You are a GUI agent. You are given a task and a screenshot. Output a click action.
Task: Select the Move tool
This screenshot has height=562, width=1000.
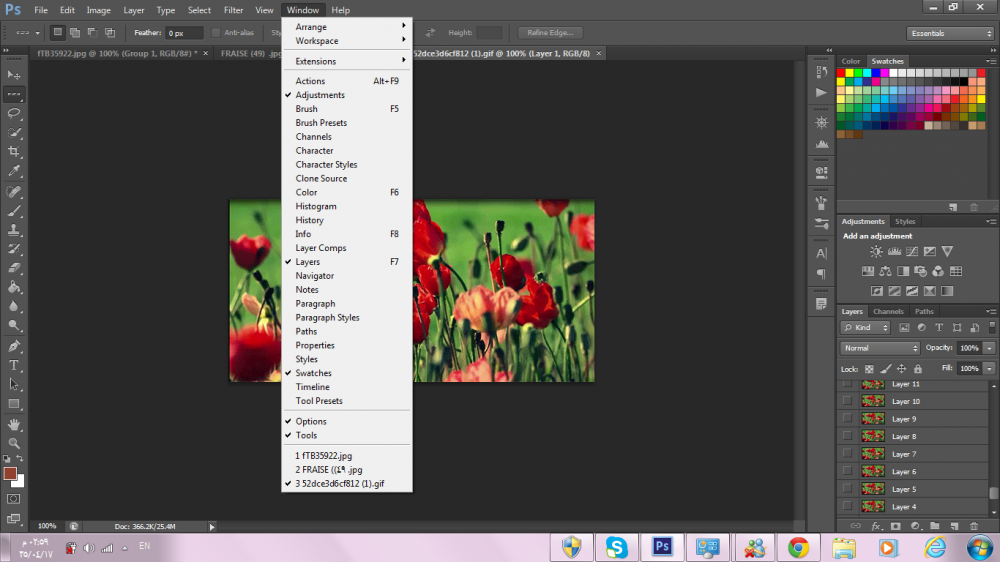point(14,75)
